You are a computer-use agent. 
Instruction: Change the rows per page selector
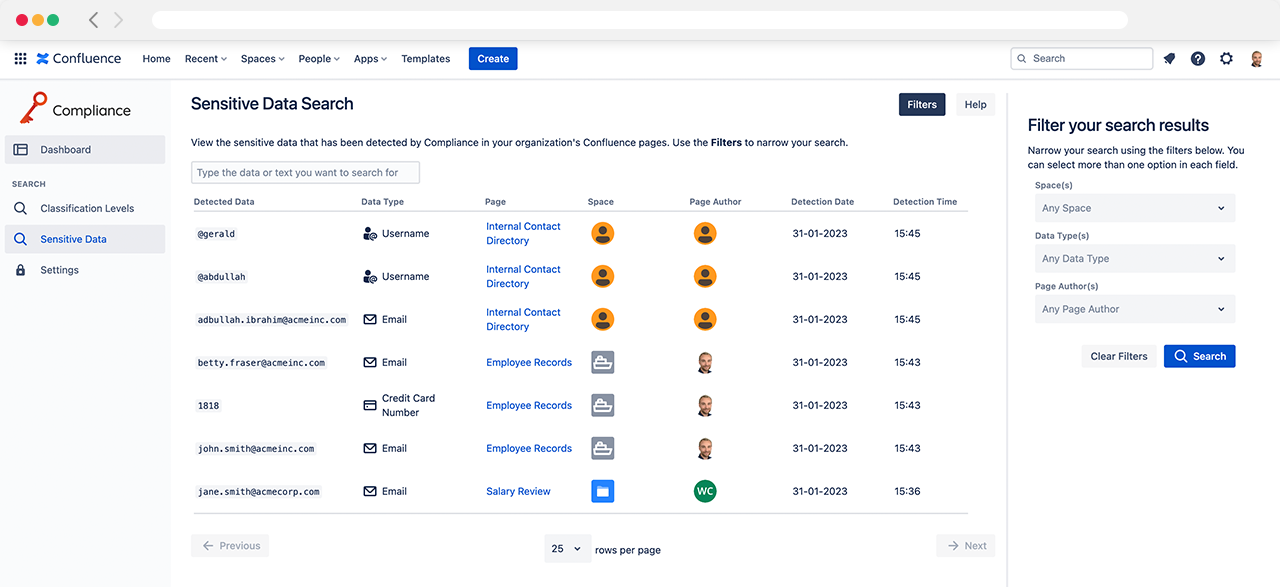point(566,548)
